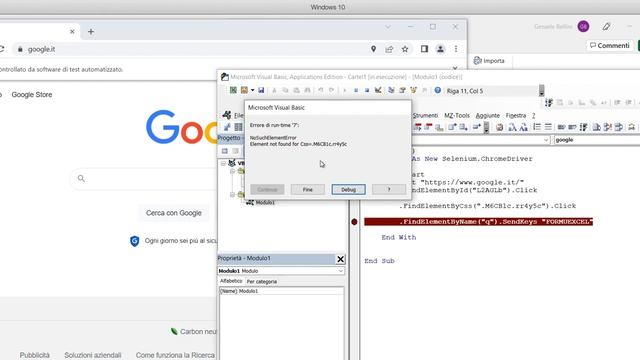The width and height of the screenshot is (640, 360).
Task: Open the procedure dropdown showing 'google'
Action: tap(597, 140)
